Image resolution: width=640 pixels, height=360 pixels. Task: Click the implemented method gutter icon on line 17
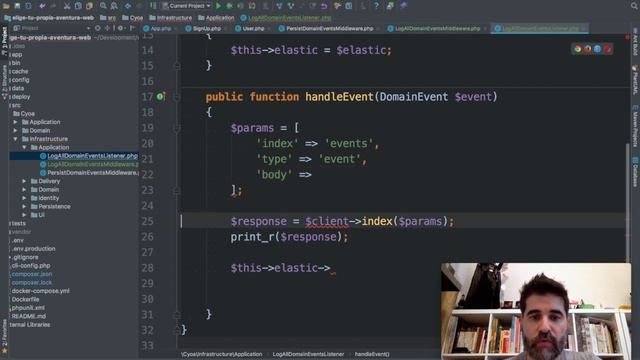(x=160, y=97)
